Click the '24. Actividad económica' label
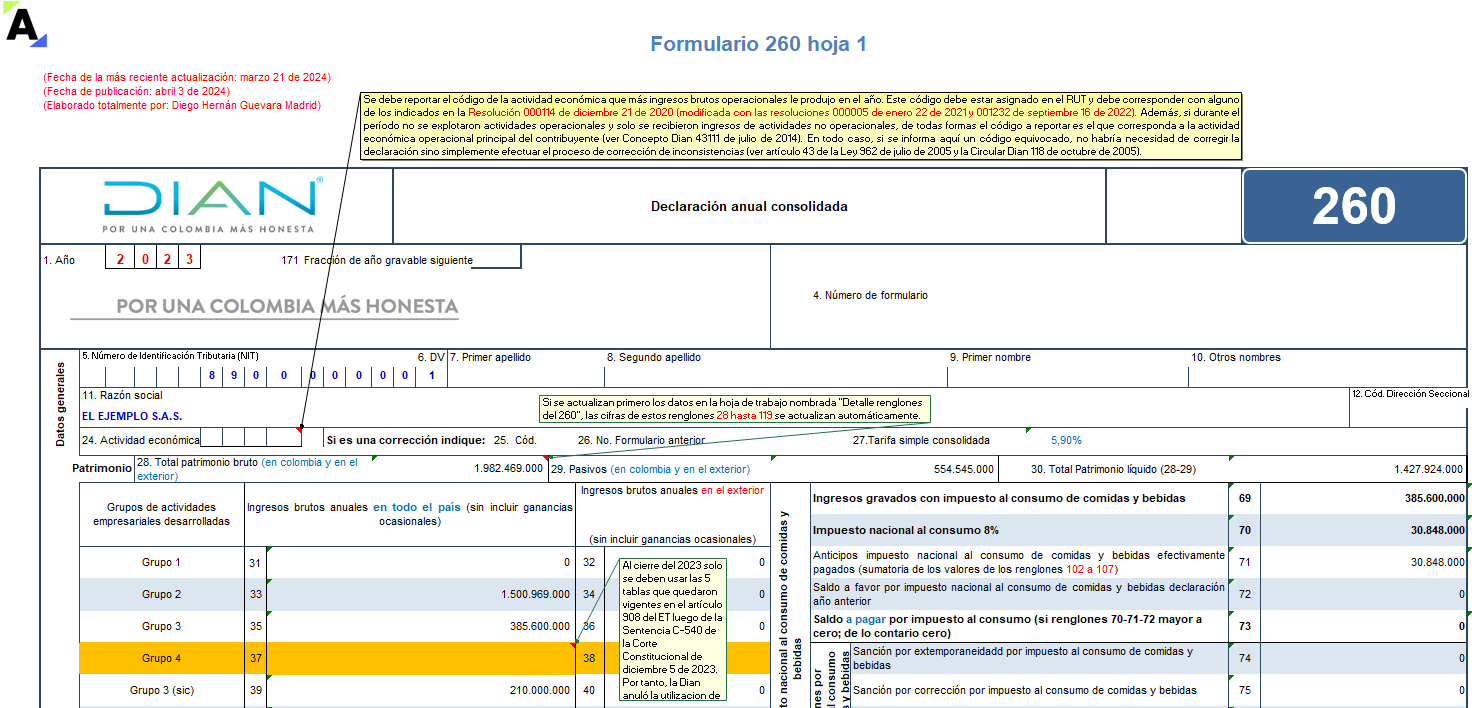Image resolution: width=1472 pixels, height=708 pixels. pyautogui.click(x=140, y=440)
